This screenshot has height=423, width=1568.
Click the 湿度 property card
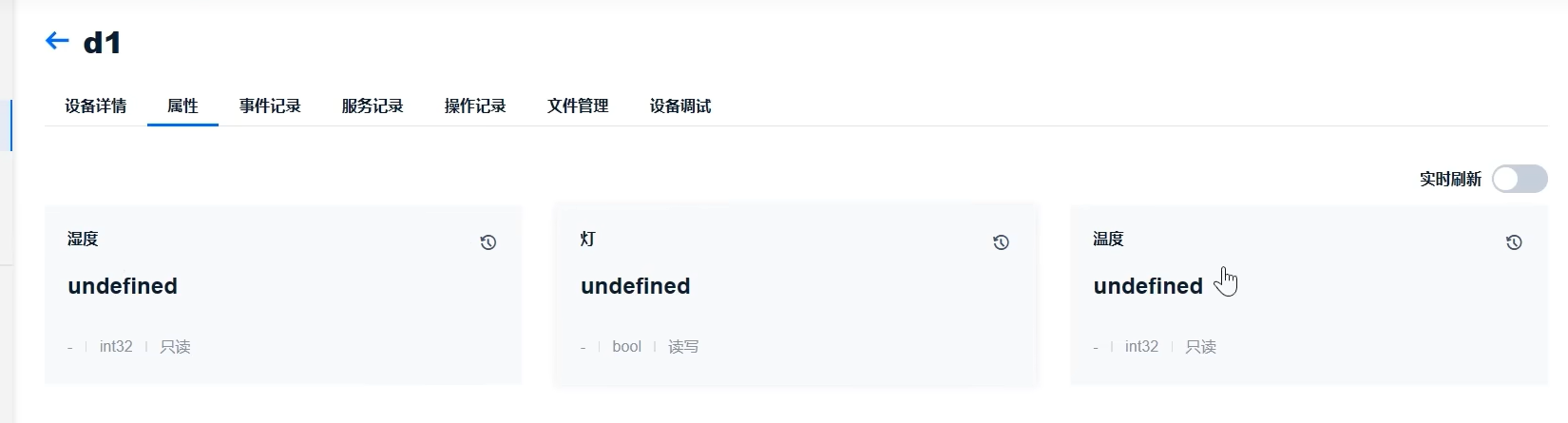pyautogui.click(x=283, y=295)
